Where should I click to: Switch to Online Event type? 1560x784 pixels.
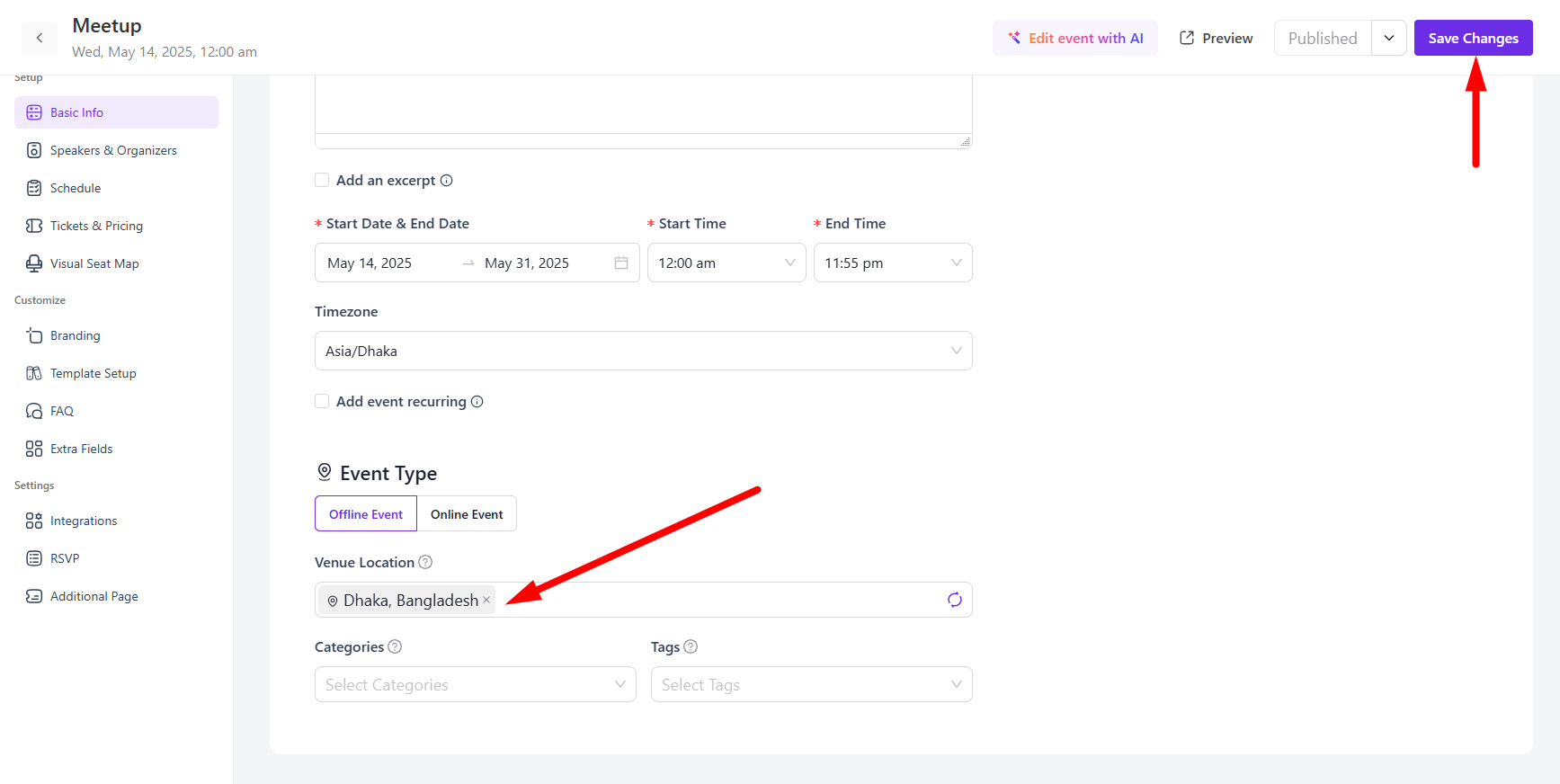467,513
